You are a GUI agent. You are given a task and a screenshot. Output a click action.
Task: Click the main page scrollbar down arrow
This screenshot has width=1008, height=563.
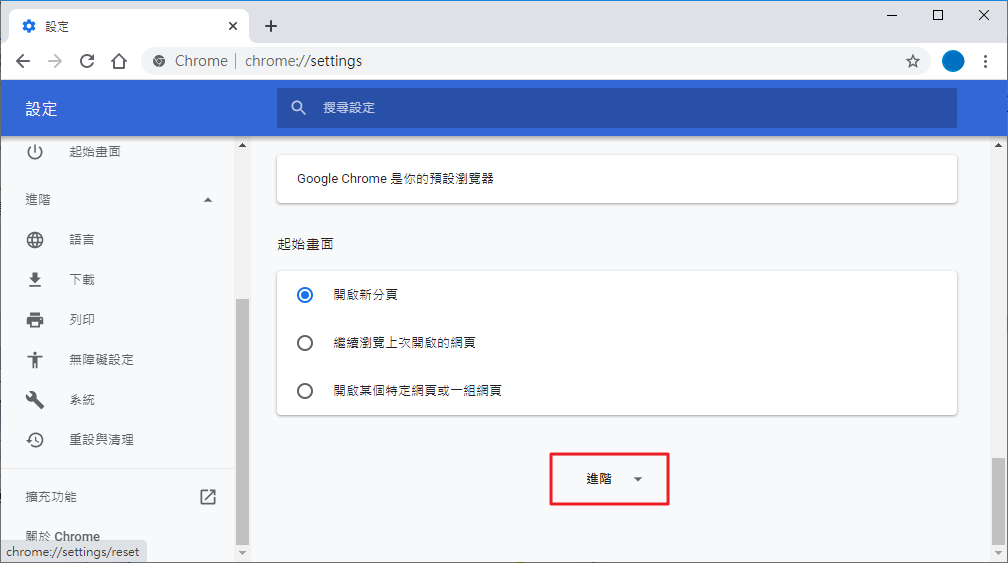pyautogui.click(x=998, y=553)
